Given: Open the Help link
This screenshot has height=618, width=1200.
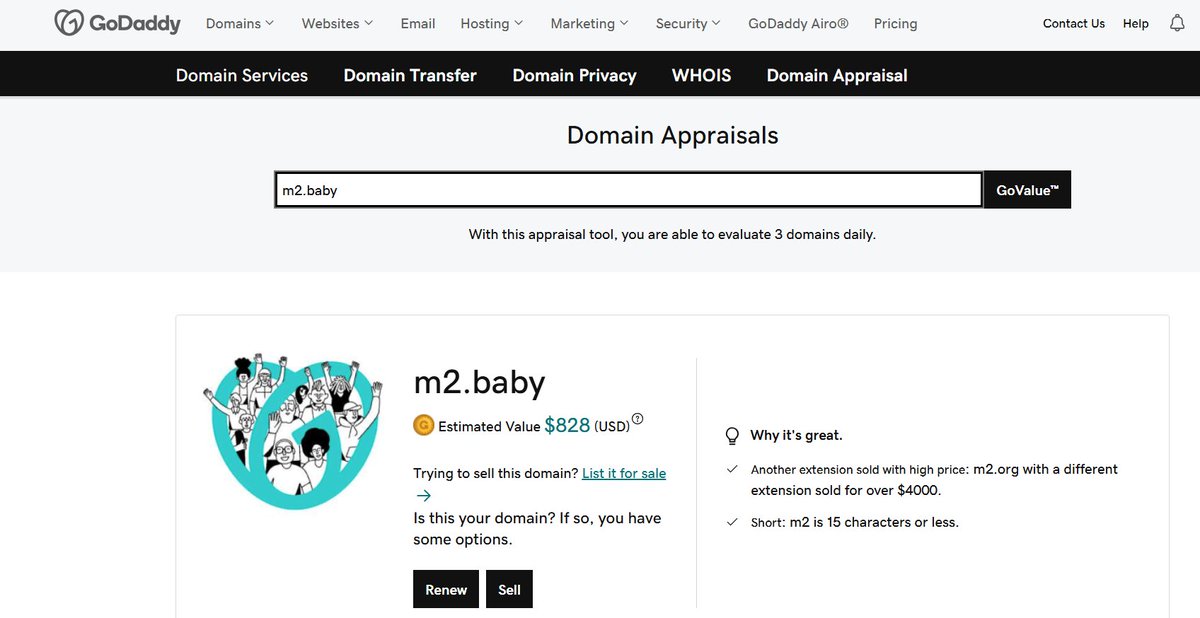Looking at the screenshot, I should click(x=1136, y=23).
